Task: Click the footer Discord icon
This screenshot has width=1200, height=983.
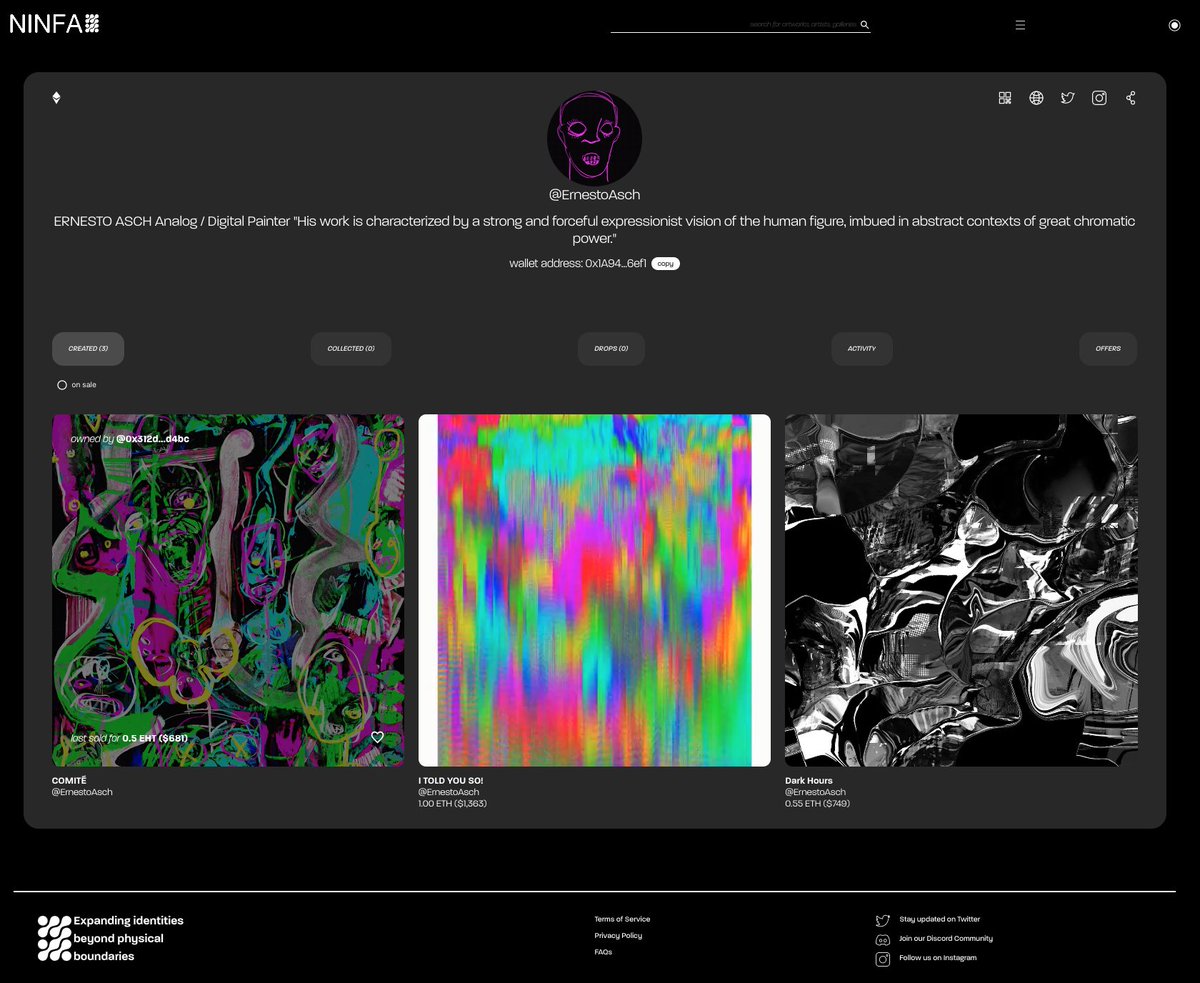Action: click(883, 940)
